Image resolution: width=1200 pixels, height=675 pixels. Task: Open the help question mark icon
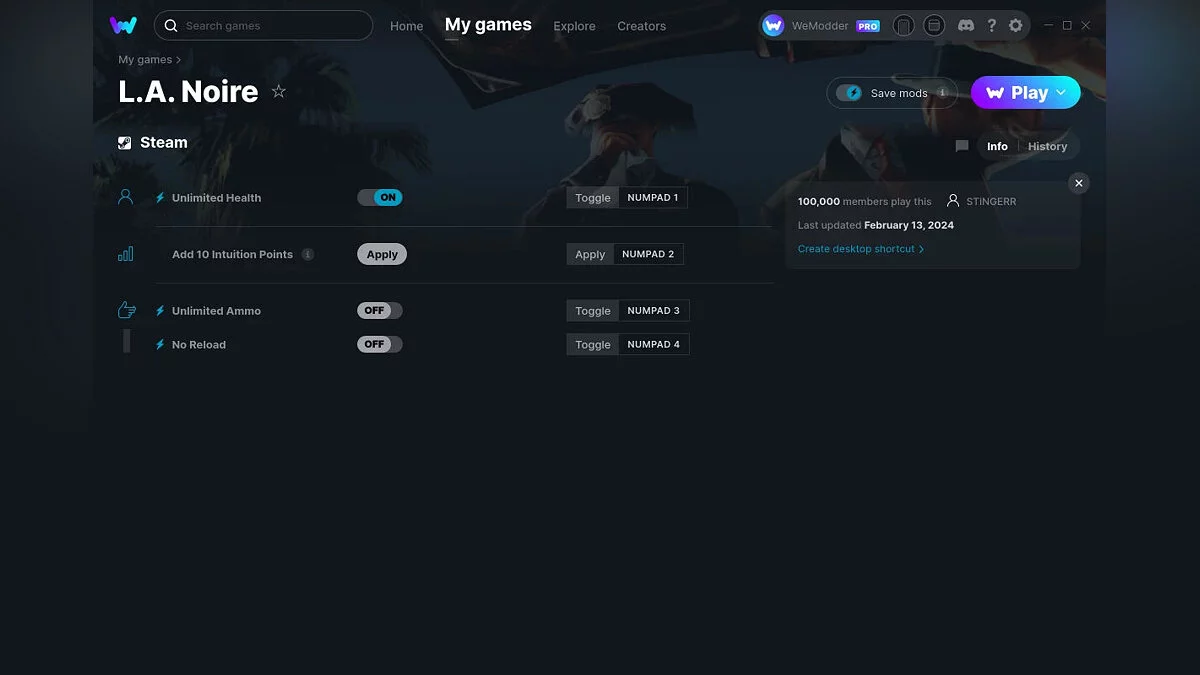point(991,26)
